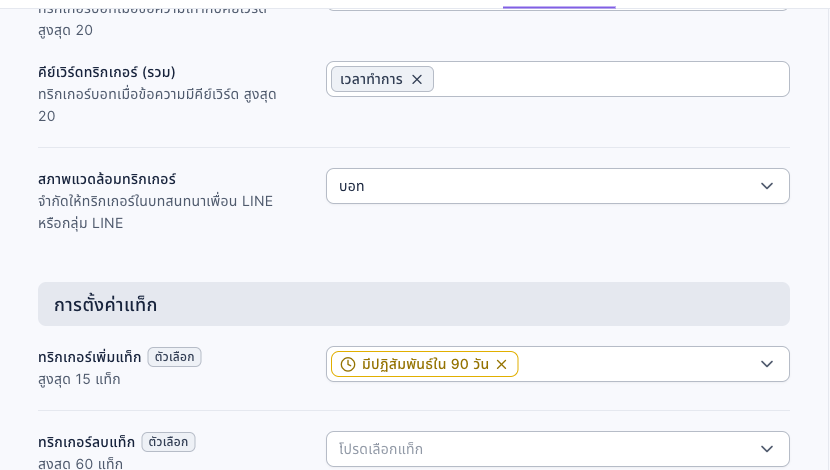
Task: Click the partially visible input field at top
Action: 558,5
